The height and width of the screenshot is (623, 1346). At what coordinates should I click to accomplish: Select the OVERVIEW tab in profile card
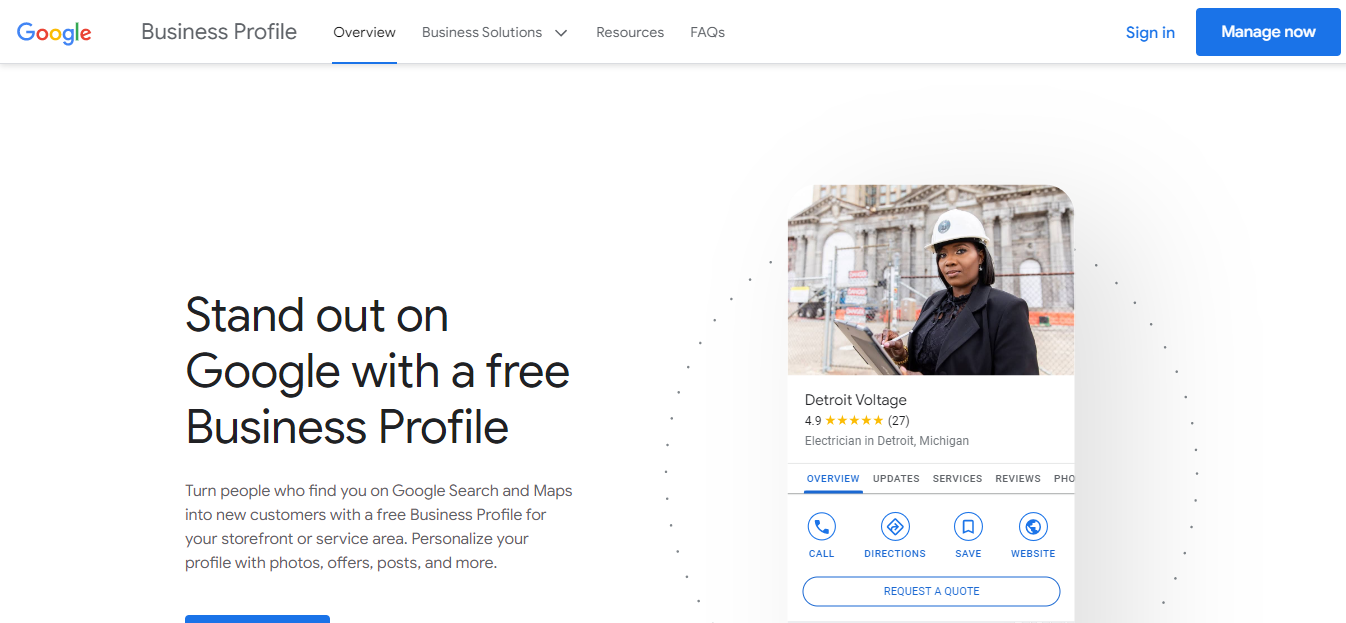833,479
